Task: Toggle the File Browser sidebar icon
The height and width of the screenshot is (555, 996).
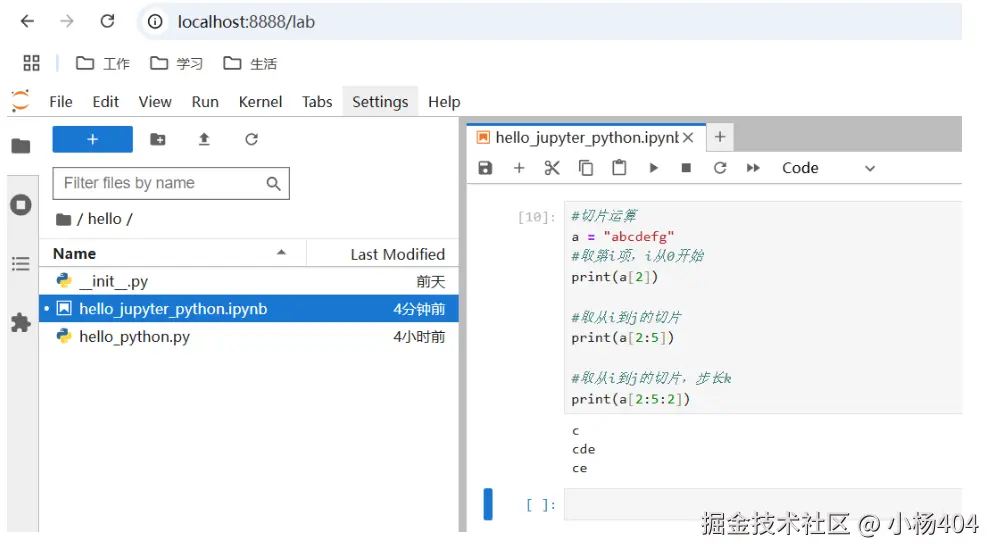Action: coord(21,146)
